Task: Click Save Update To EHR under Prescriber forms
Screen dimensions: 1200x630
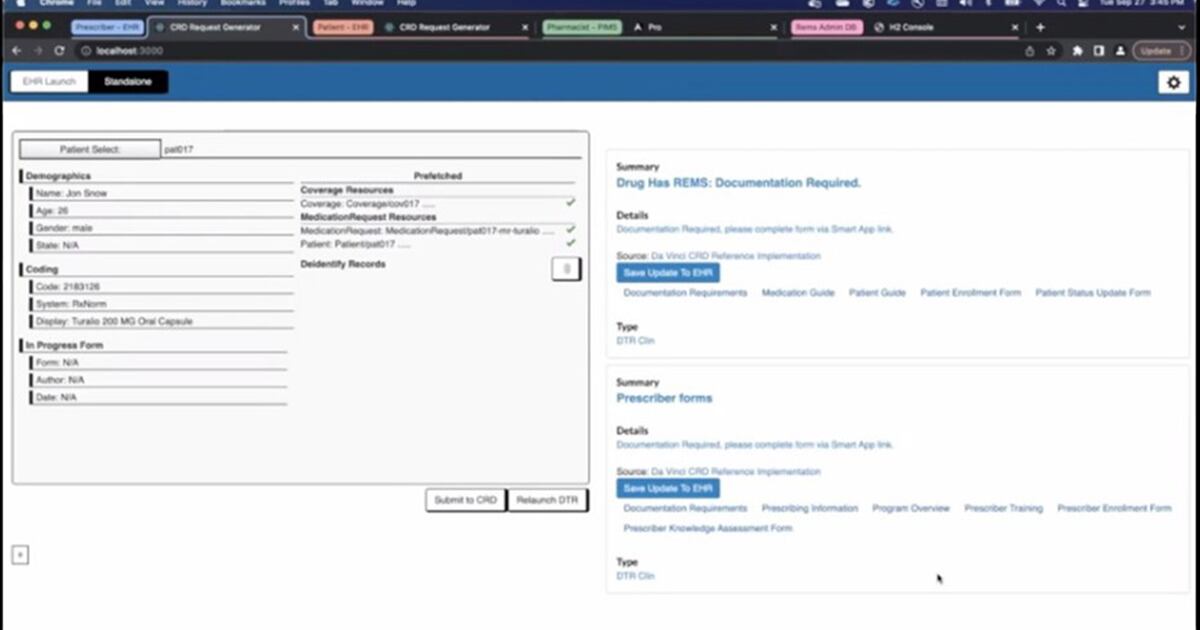Action: [x=668, y=488]
